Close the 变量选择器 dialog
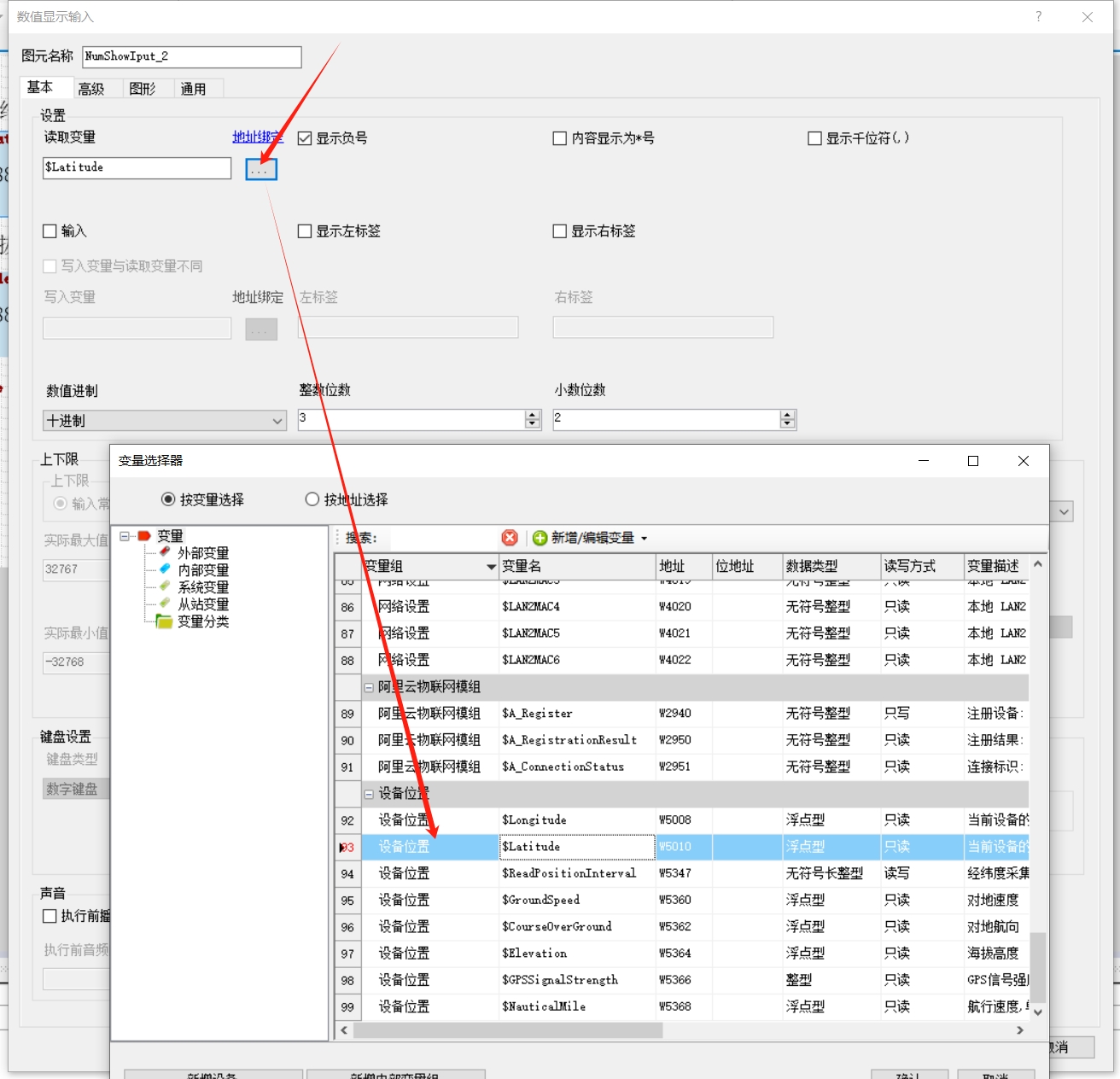 [x=1023, y=461]
